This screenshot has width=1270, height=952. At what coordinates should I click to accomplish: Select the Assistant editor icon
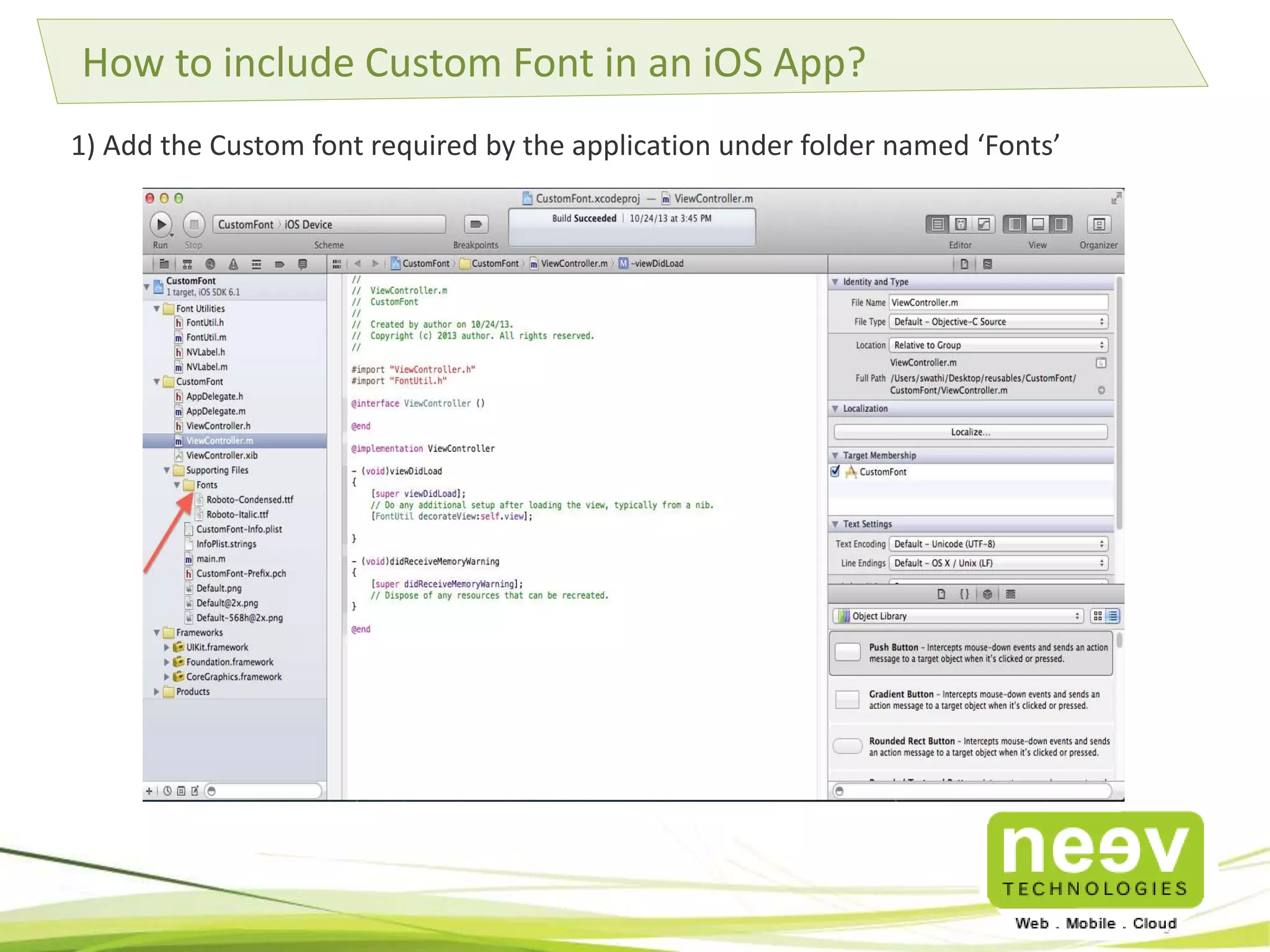pos(961,224)
